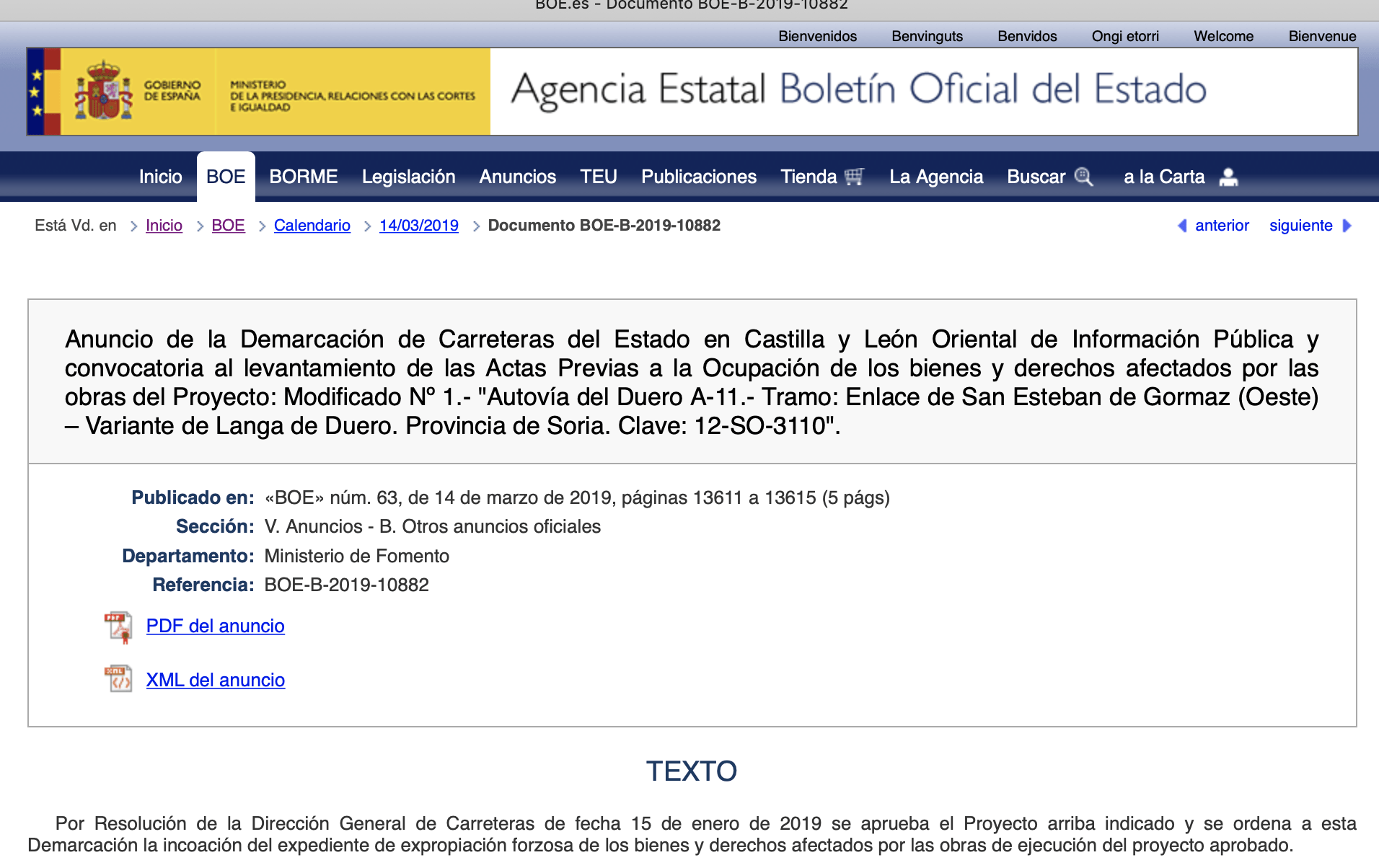Screen dimensions: 1379x868
Task: Open the PDF del anuncio link
Action: pos(215,626)
